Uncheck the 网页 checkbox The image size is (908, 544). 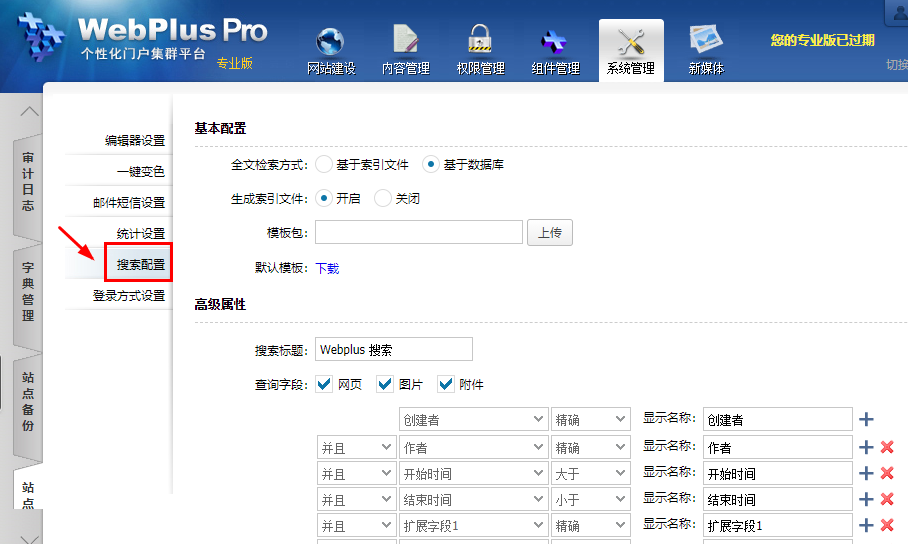[x=324, y=384]
